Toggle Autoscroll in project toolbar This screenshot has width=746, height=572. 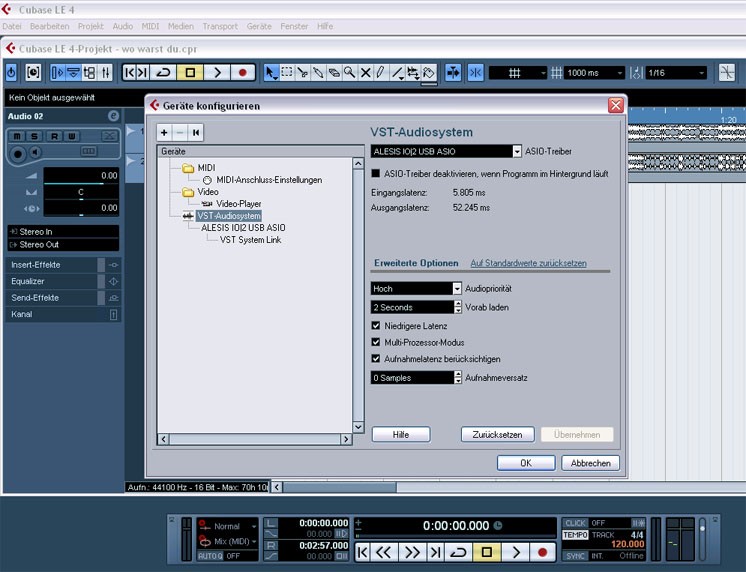click(453, 73)
